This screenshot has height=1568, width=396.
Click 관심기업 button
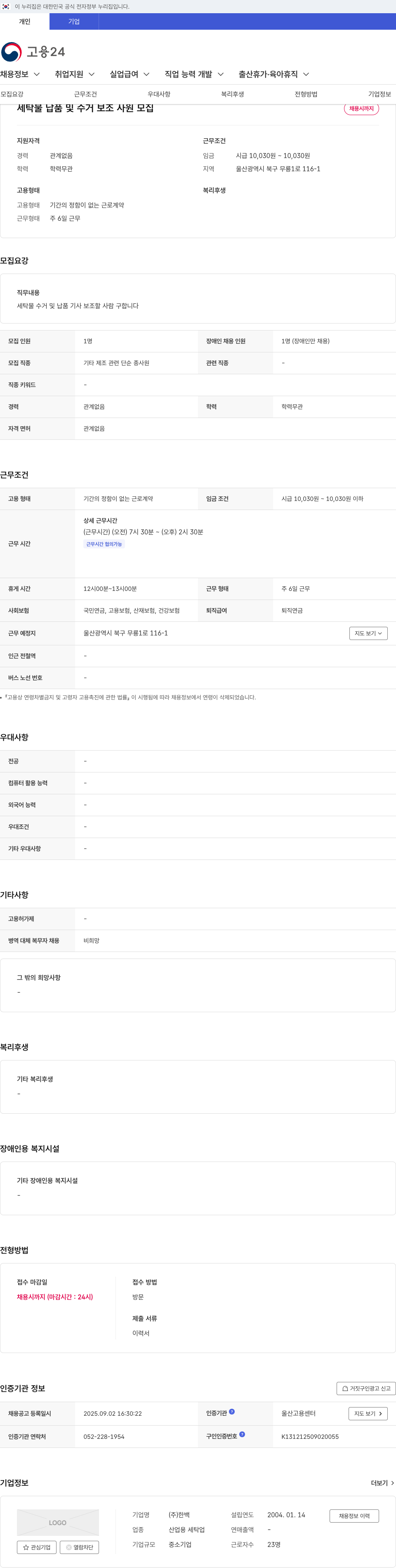36,1547
